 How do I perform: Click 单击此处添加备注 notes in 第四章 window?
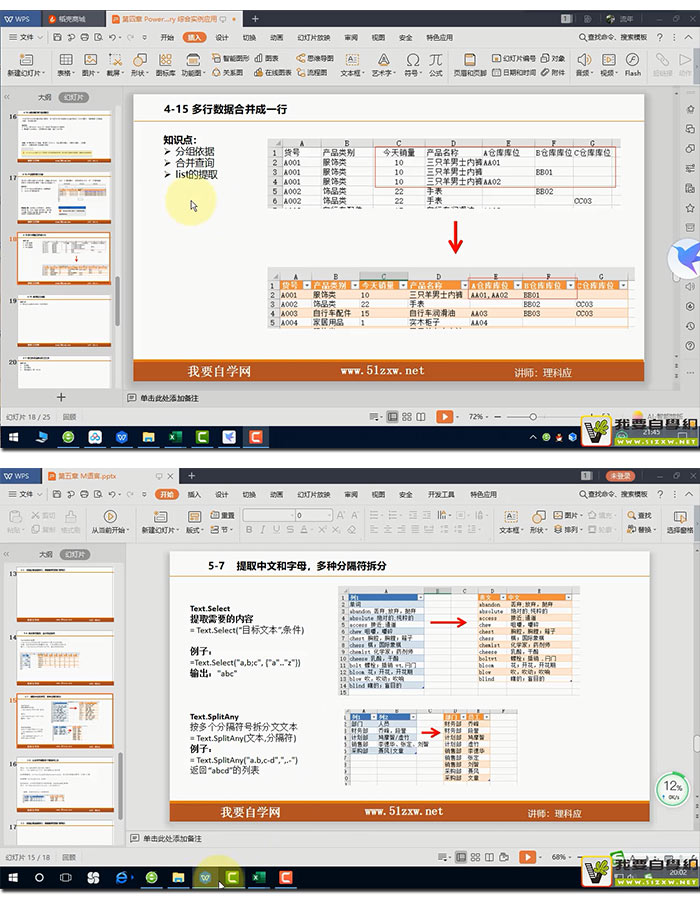click(x=170, y=398)
